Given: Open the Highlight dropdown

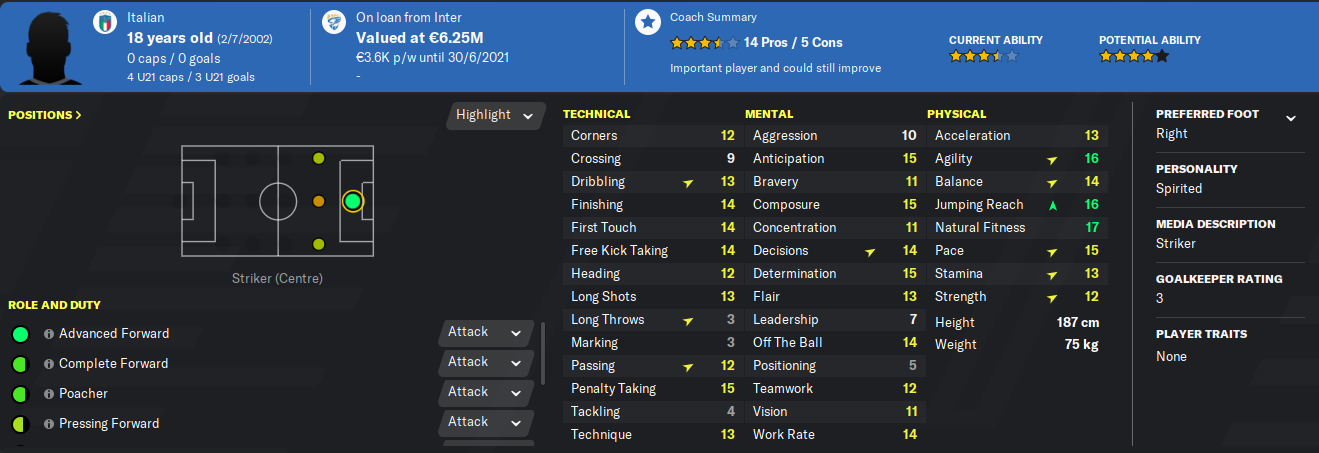Looking at the screenshot, I should coord(495,115).
